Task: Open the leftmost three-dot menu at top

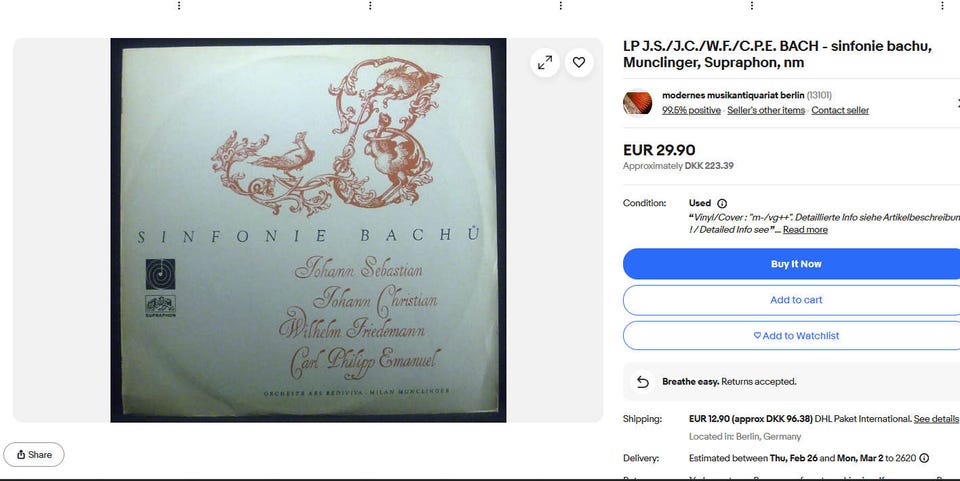Action: (179, 6)
